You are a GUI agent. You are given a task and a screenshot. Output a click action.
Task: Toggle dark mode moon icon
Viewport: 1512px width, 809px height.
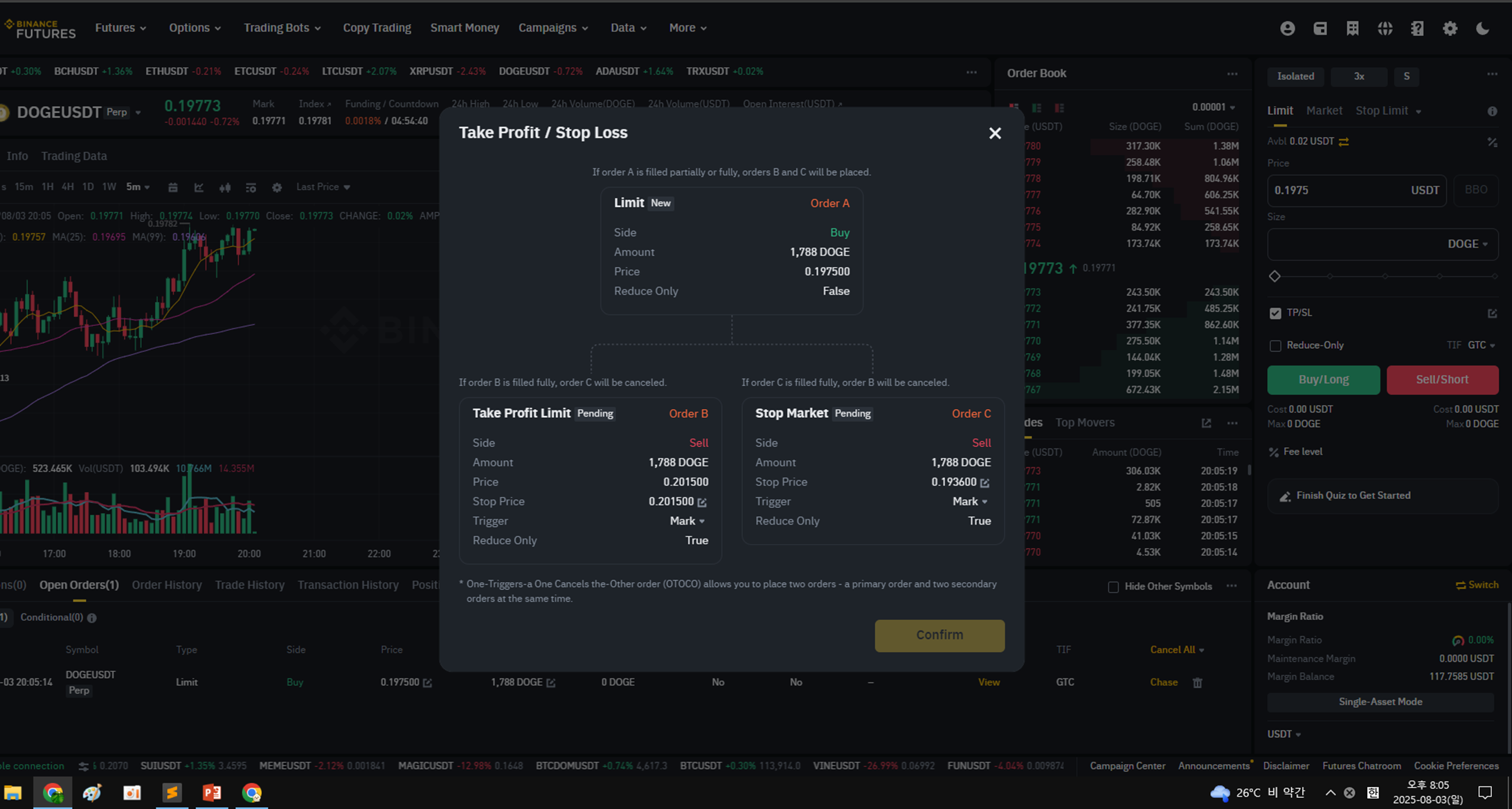[1482, 28]
